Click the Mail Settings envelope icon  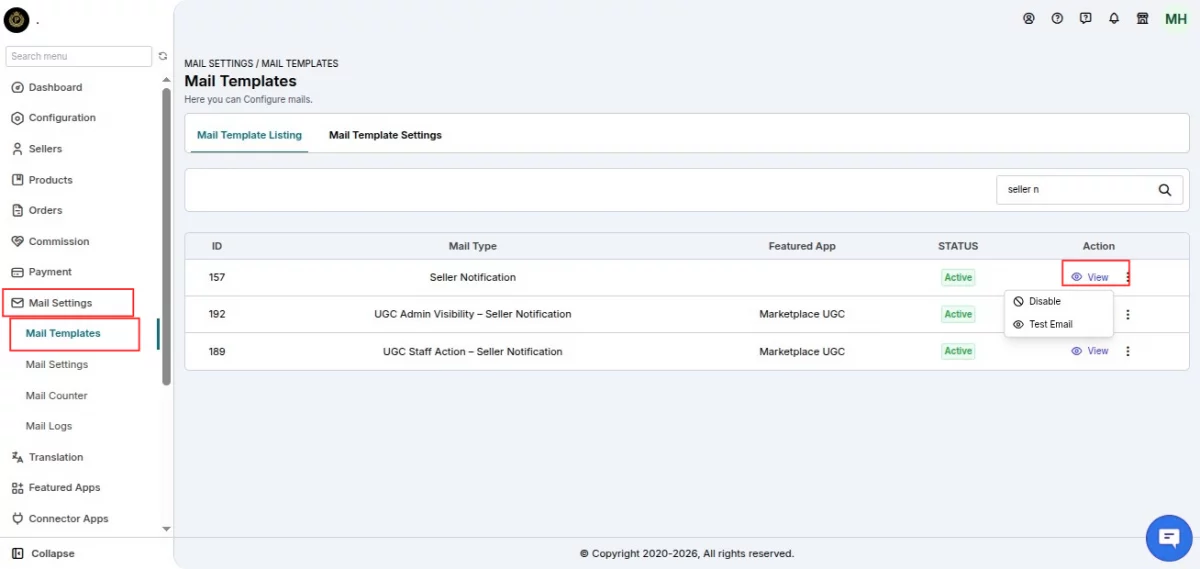pyautogui.click(x=17, y=303)
